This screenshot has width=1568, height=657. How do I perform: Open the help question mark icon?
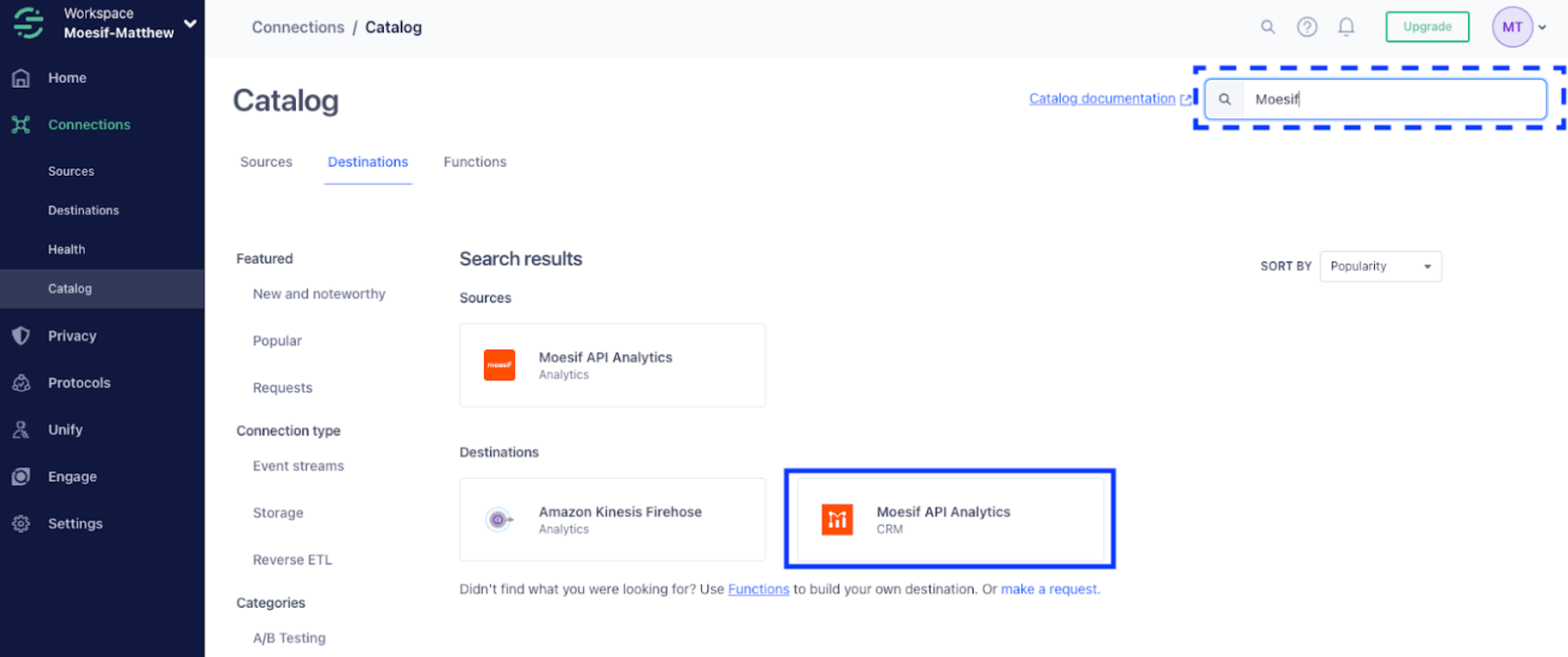pos(1307,27)
